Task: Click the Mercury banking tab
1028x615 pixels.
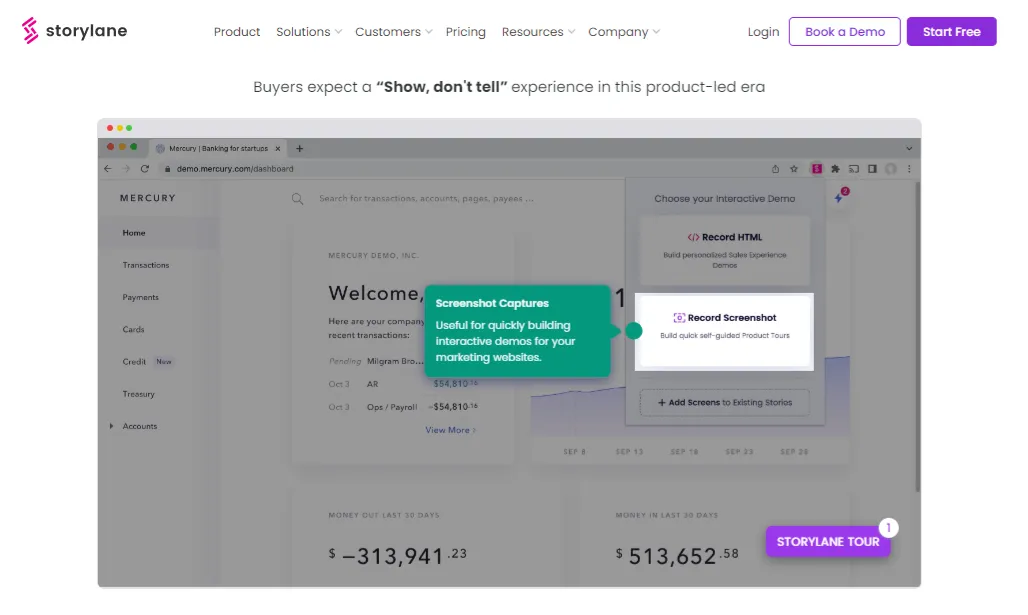Action: 218,149
